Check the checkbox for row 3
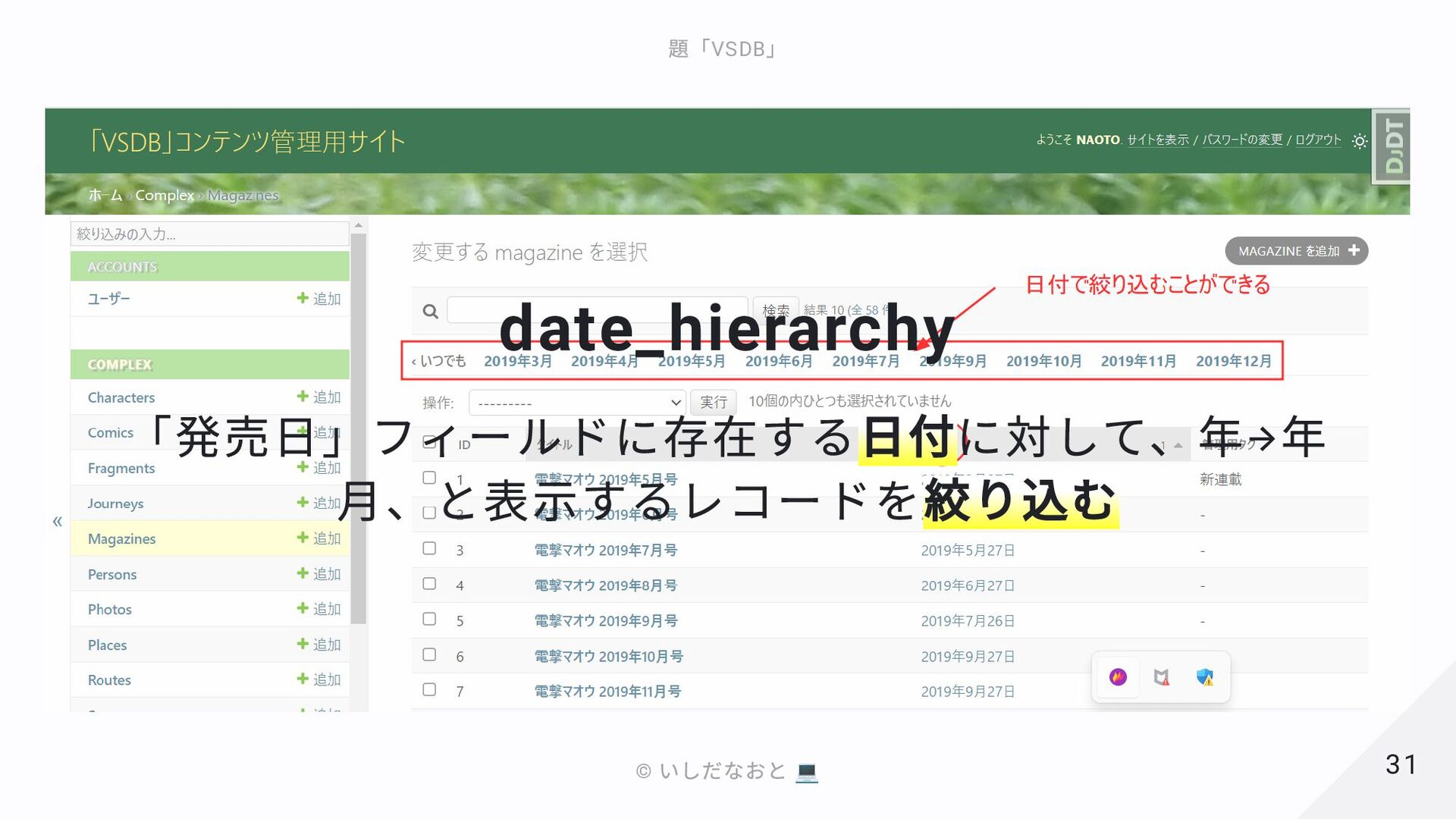Screen dimensions: 1456x819 point(429,548)
